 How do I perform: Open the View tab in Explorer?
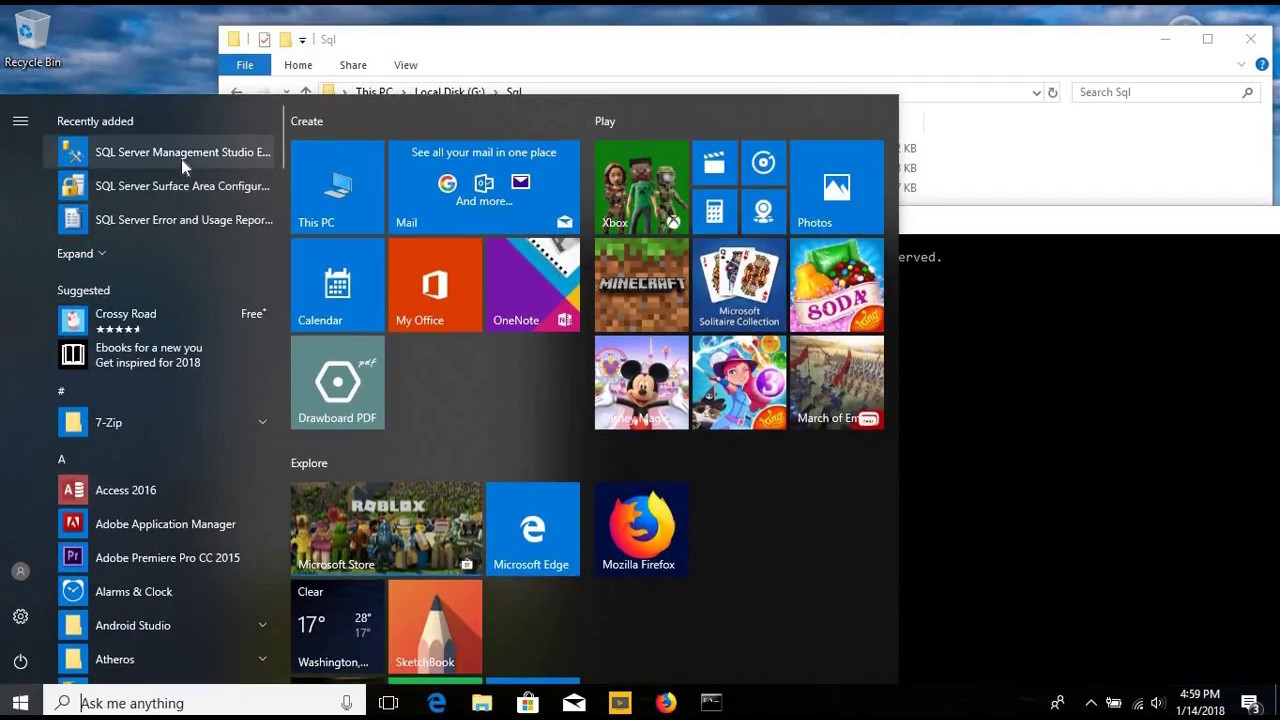[405, 65]
